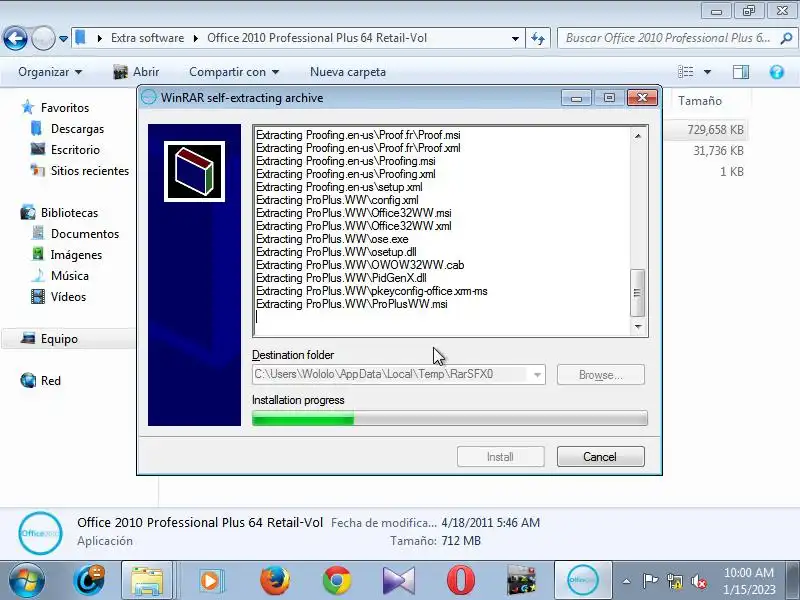The height and width of the screenshot is (600, 800).
Task: Select Bibliotecas in the navigation pane
Action: [x=69, y=213]
